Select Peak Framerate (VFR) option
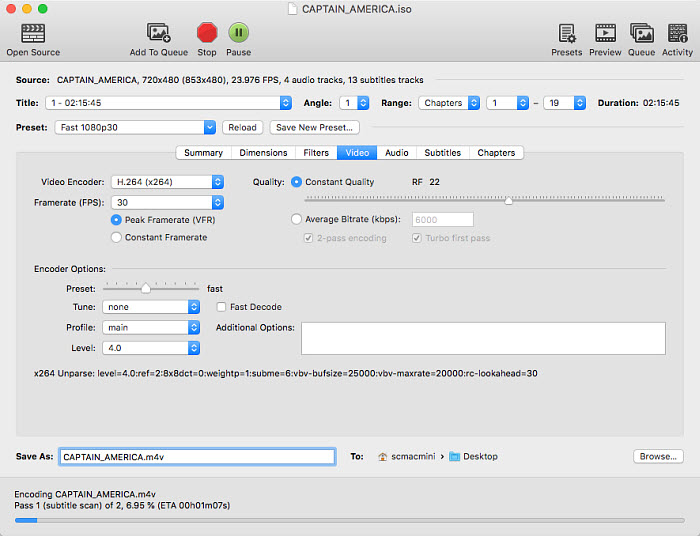 pos(116,220)
